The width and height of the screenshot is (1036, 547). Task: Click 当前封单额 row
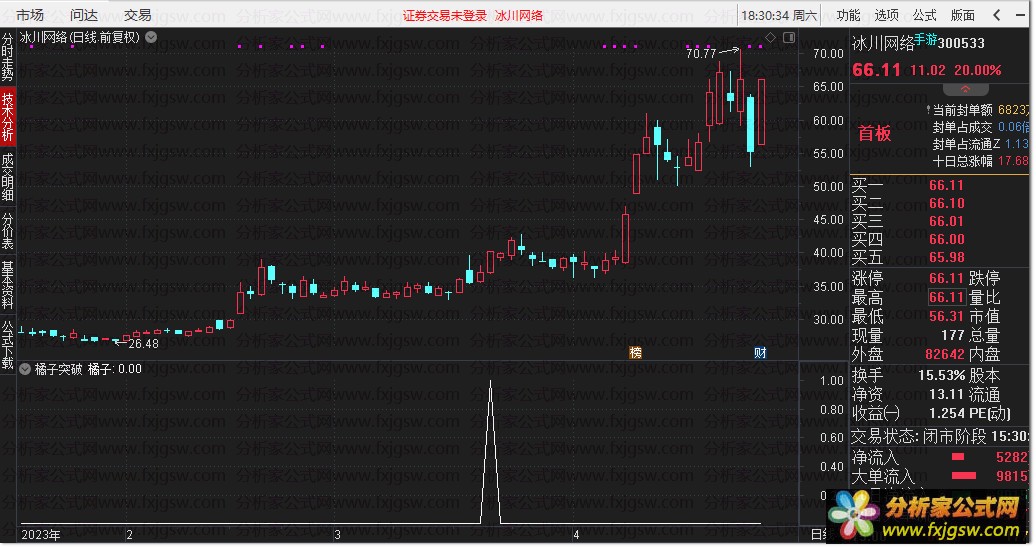(979, 110)
